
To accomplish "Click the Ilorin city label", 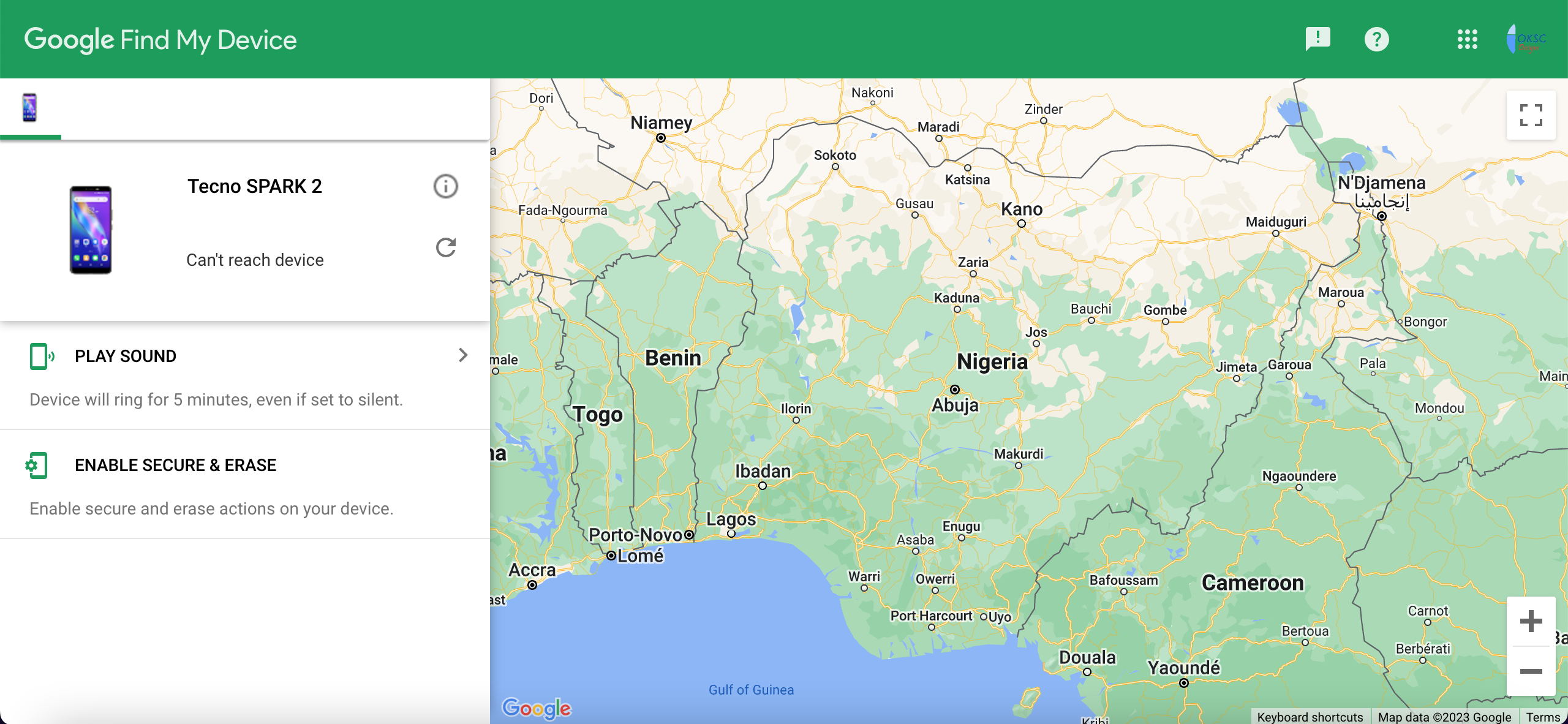I will click(x=796, y=409).
